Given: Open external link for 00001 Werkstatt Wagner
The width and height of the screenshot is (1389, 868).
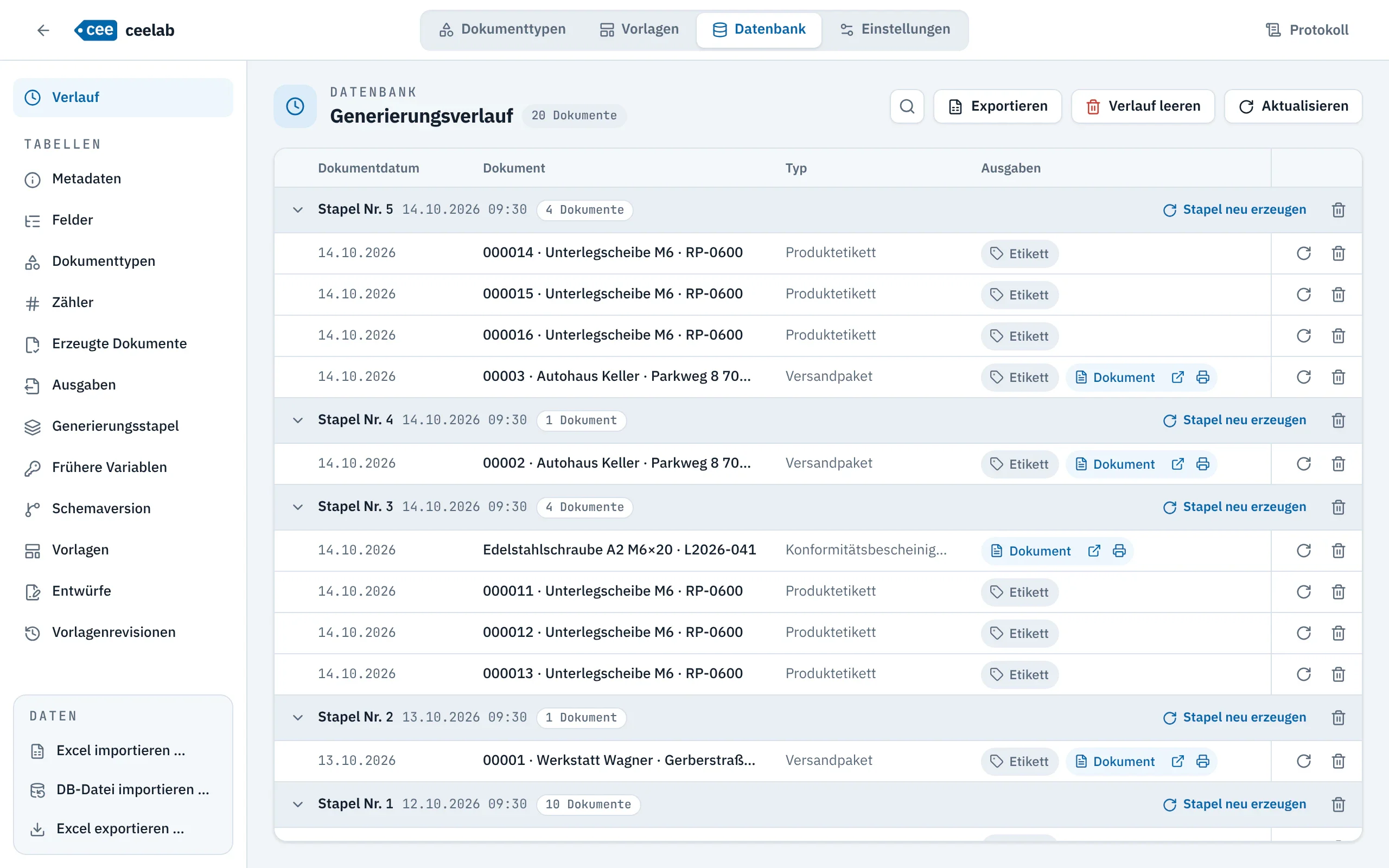Looking at the screenshot, I should coord(1177,761).
